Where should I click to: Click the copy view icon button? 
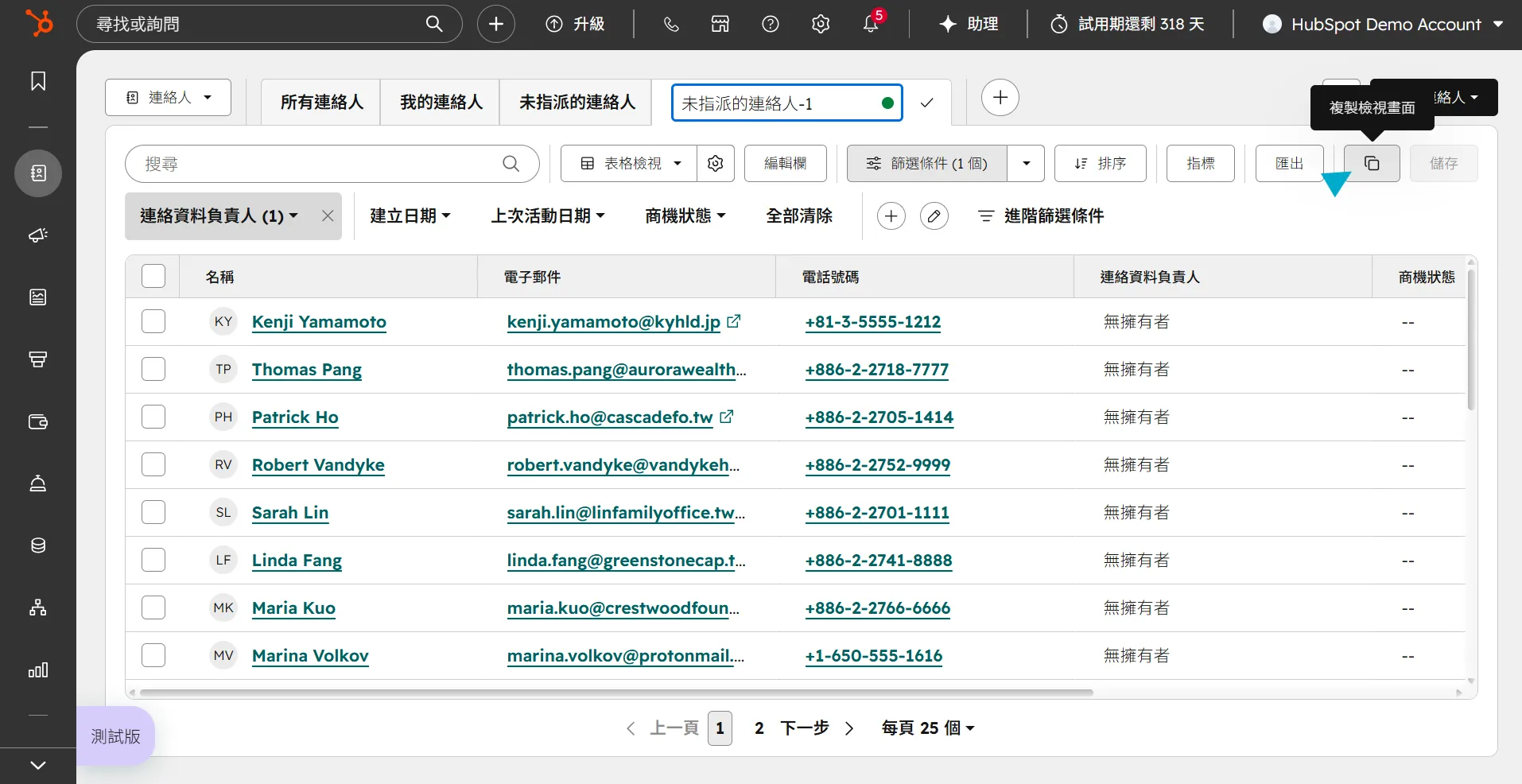pyautogui.click(x=1372, y=163)
